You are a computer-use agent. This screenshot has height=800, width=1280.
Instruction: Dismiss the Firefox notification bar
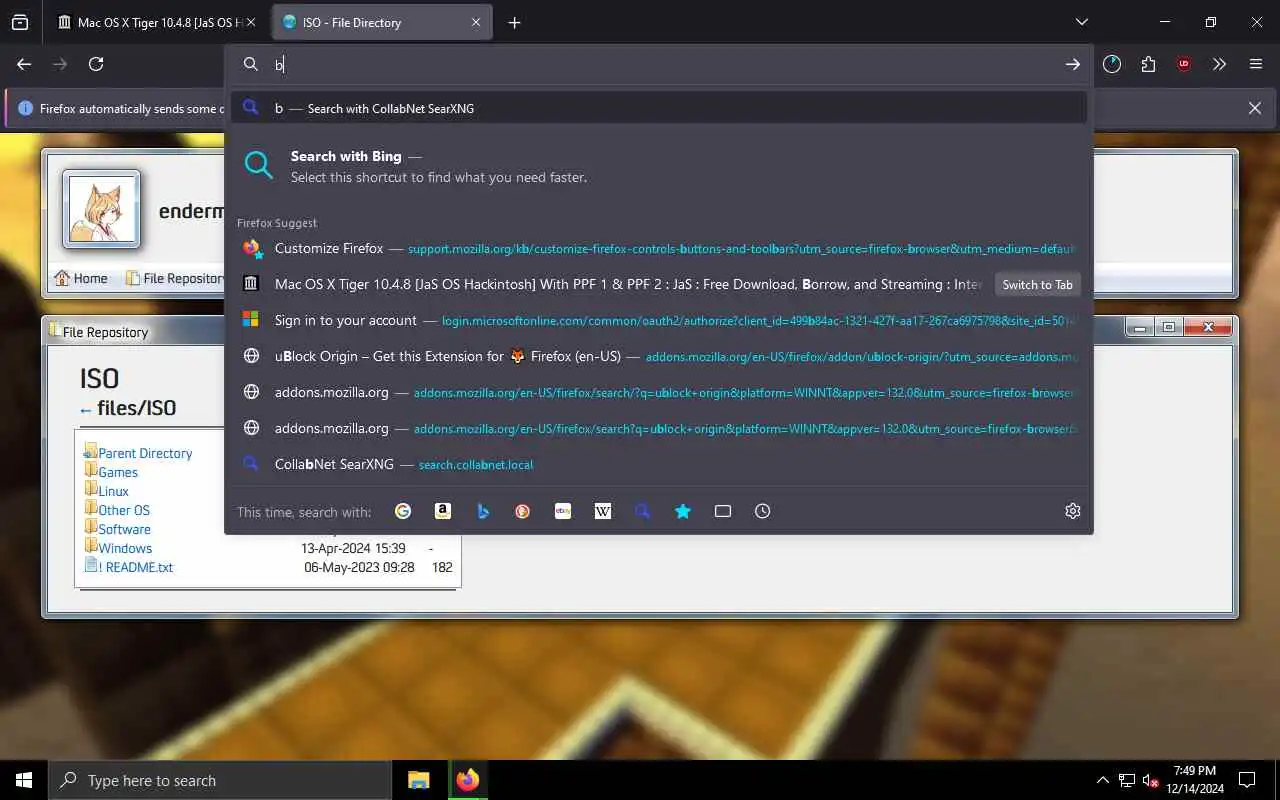[1255, 108]
